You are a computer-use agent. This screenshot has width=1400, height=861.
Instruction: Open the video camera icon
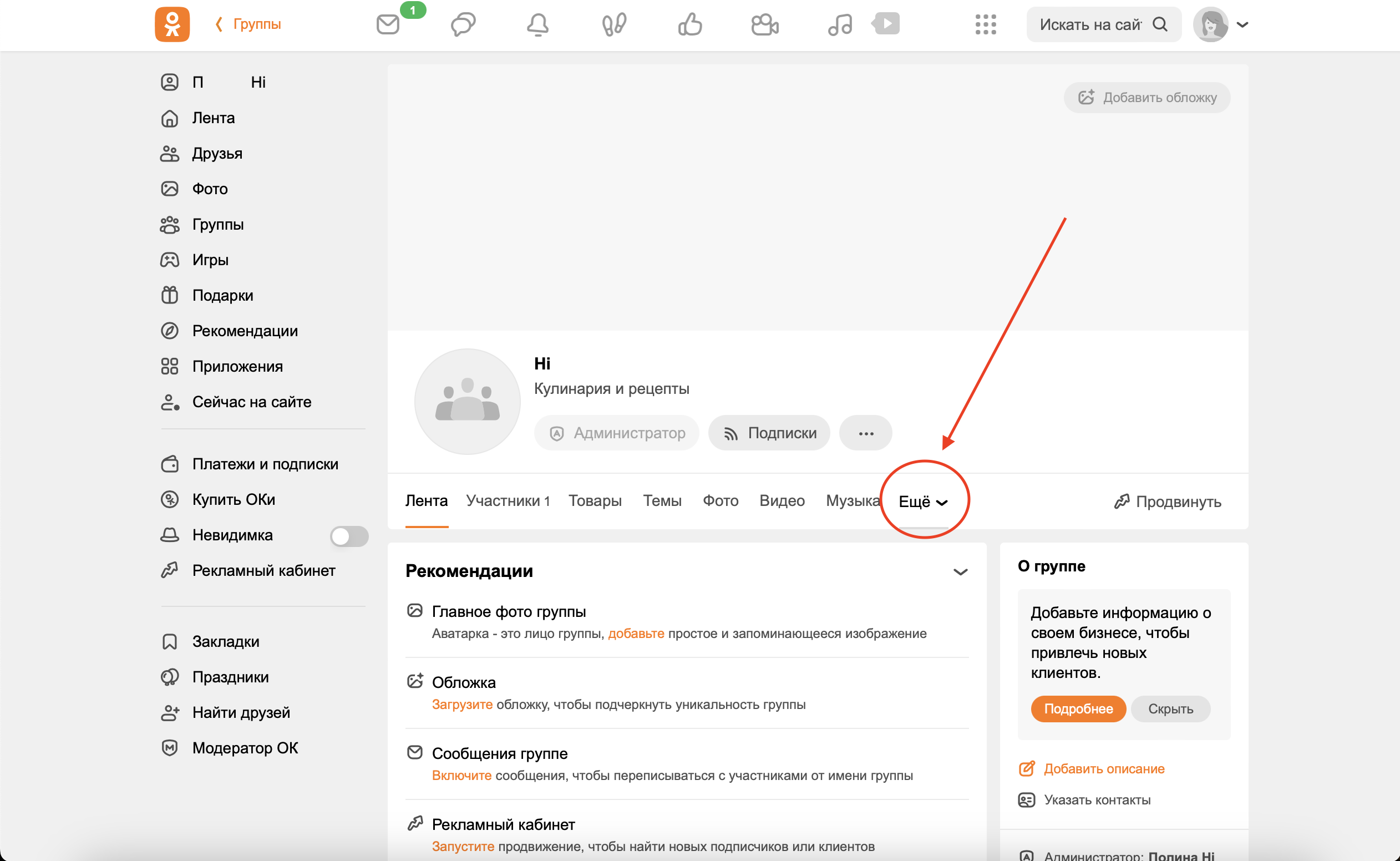(x=764, y=24)
